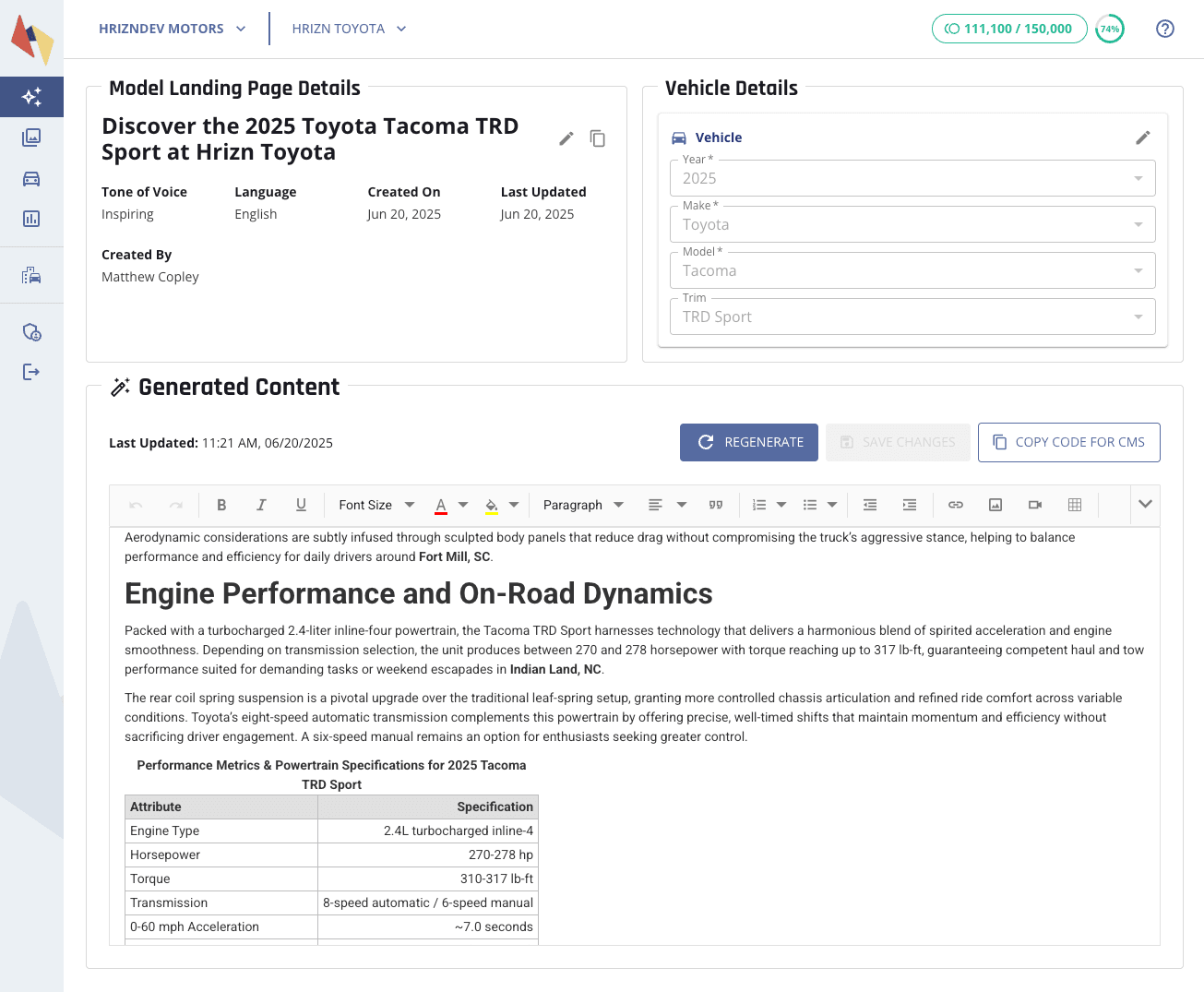
Task: Open the Font Size dropdown
Action: (376, 505)
